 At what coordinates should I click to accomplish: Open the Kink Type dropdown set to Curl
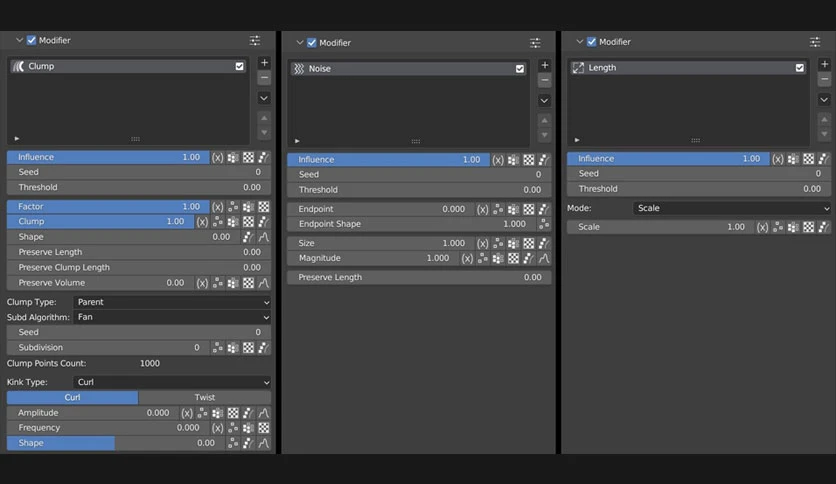point(172,382)
